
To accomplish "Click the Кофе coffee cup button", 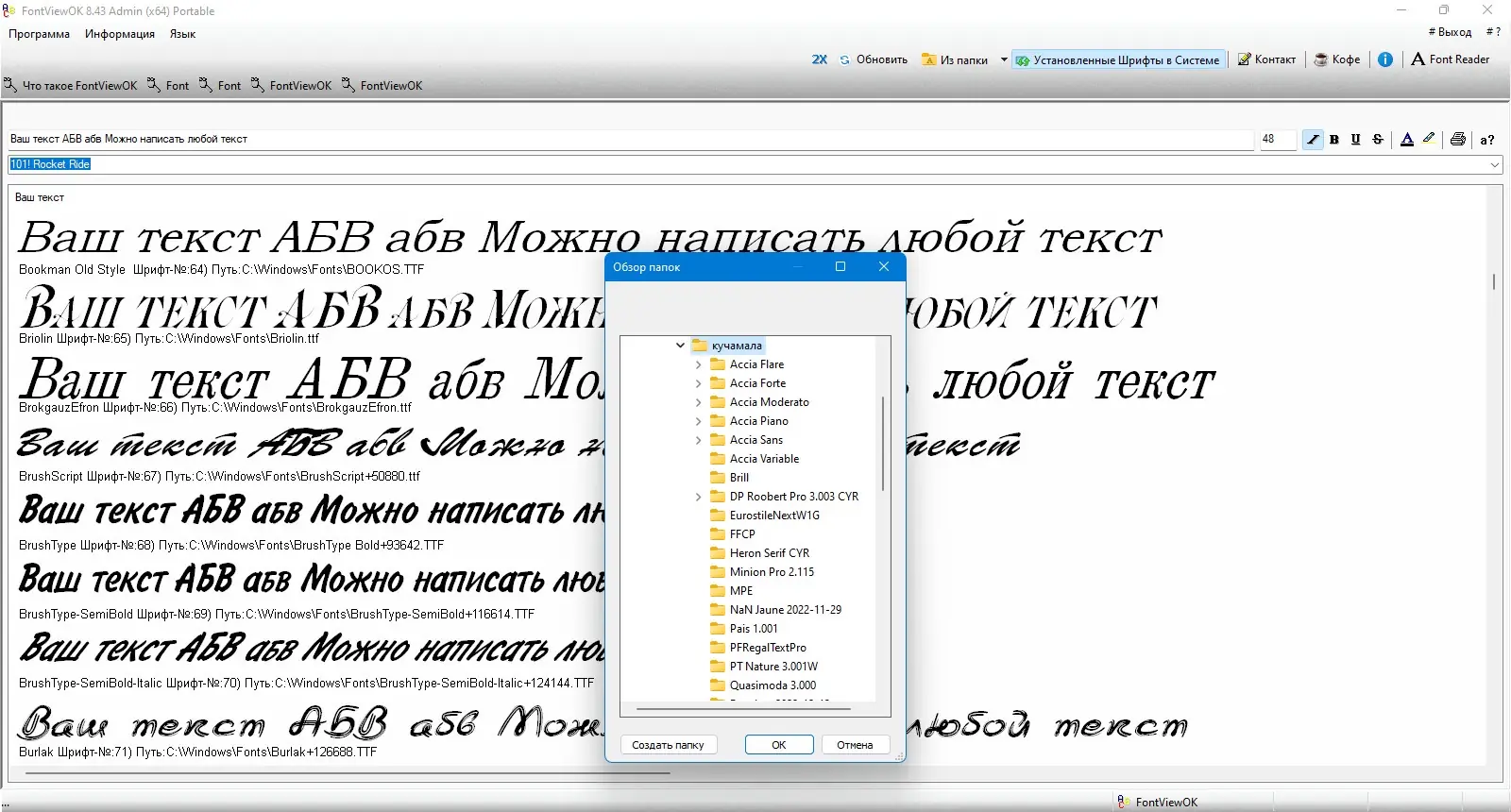I will click(1337, 59).
